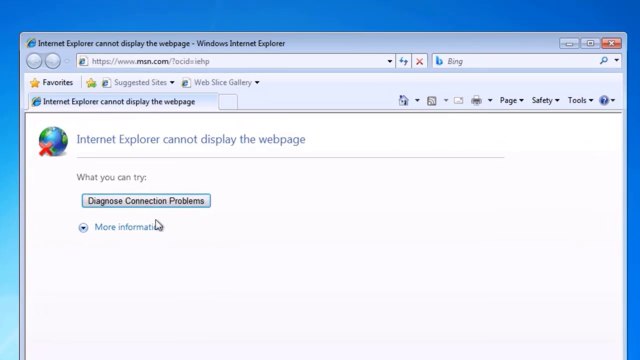This screenshot has width=640, height=360.
Task: Maximize the Internet Explorer window
Action: click(590, 43)
